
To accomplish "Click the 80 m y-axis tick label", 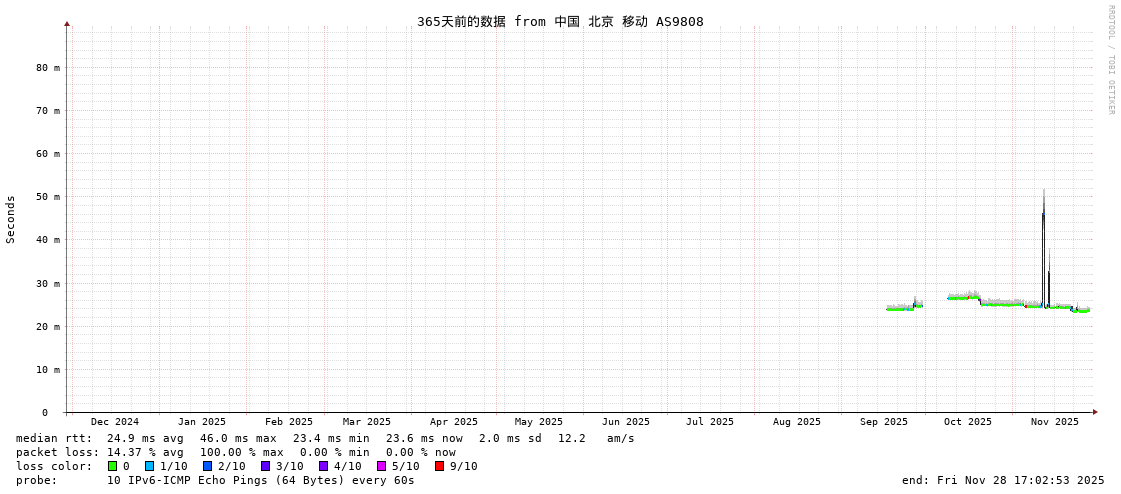I will pyautogui.click(x=48, y=68).
